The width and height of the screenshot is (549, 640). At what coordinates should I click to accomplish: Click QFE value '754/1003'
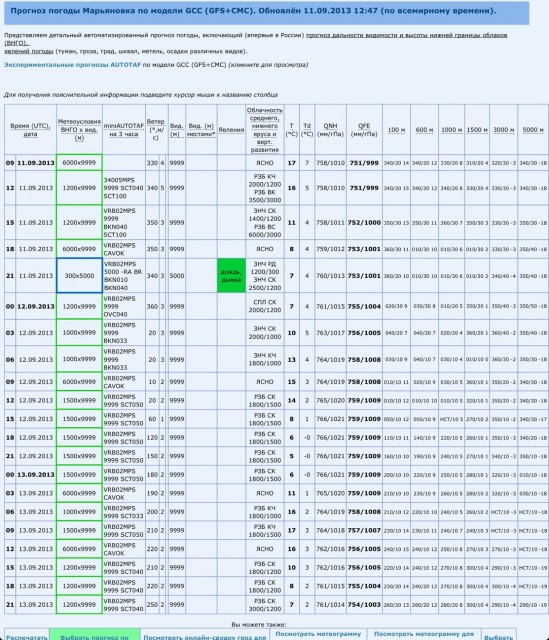pyautogui.click(x=364, y=604)
